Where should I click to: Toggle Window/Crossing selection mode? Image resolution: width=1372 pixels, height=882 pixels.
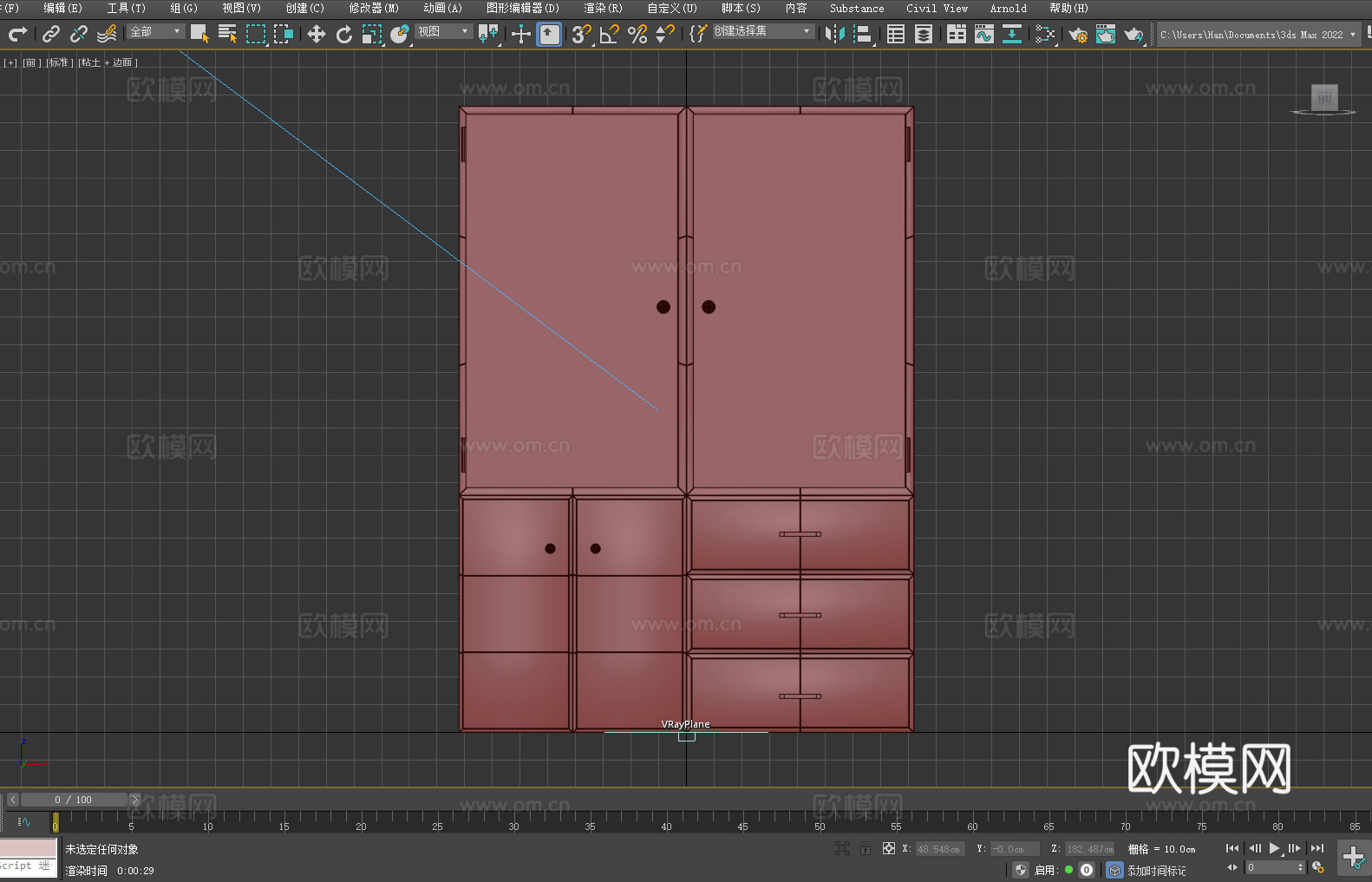284,34
